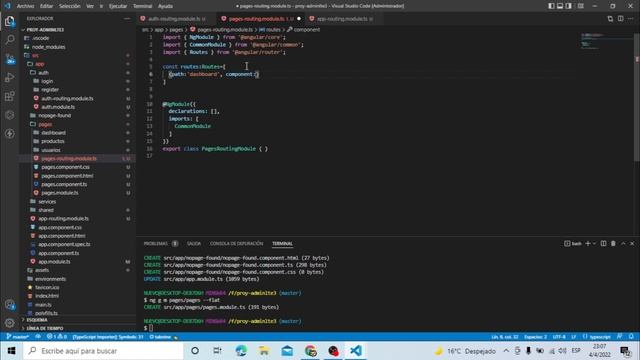Open the Ayuda menu
The height and width of the screenshot is (360, 640).
pos(165,6)
